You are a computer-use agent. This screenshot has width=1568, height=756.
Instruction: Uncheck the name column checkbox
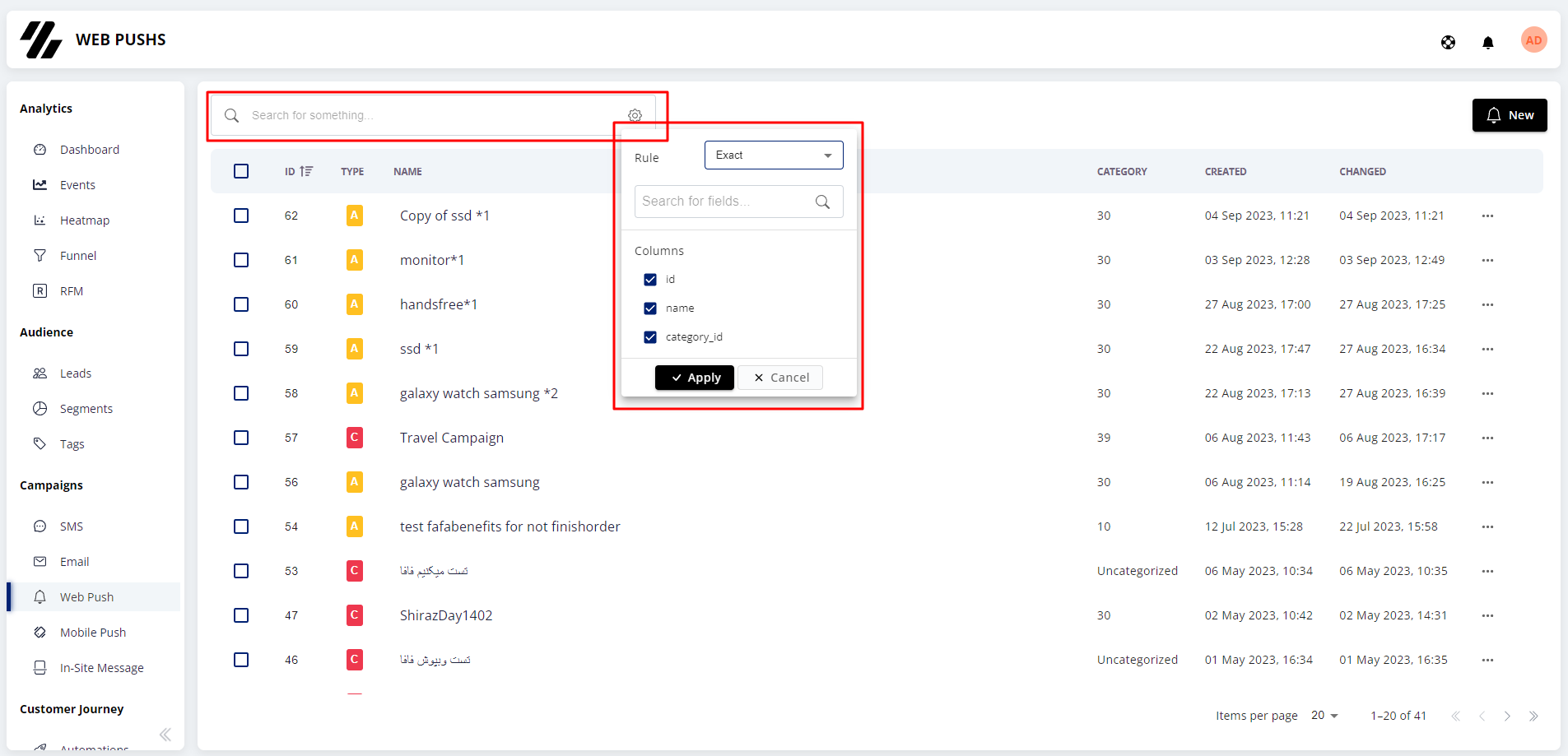click(x=650, y=308)
